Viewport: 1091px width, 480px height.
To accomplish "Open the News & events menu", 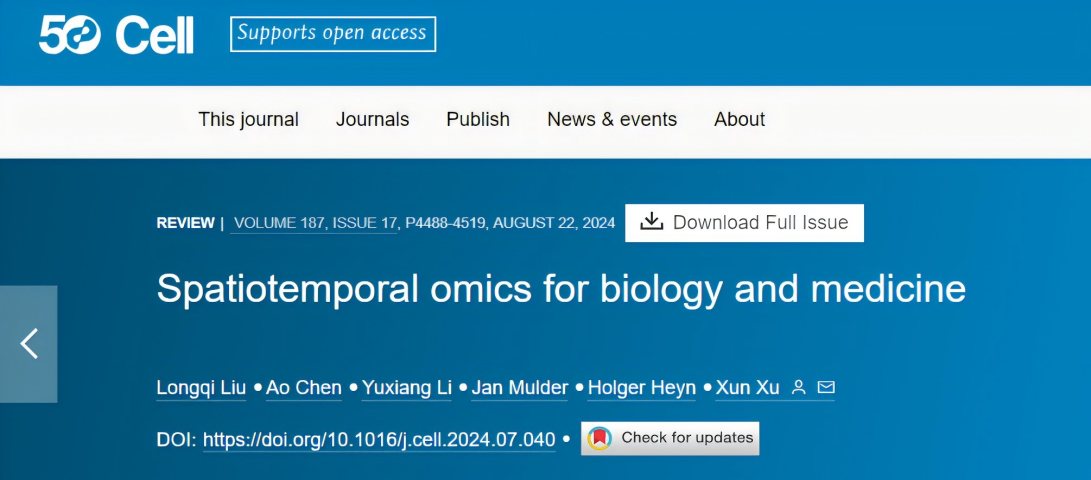I will [612, 120].
